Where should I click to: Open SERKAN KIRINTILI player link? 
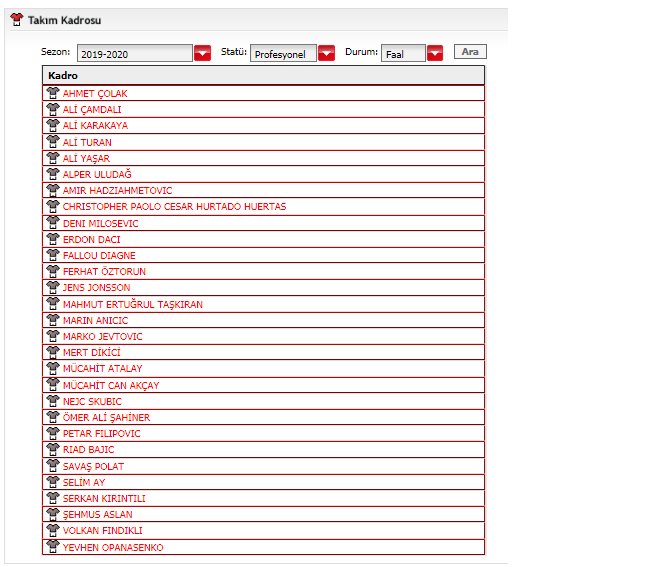point(104,499)
